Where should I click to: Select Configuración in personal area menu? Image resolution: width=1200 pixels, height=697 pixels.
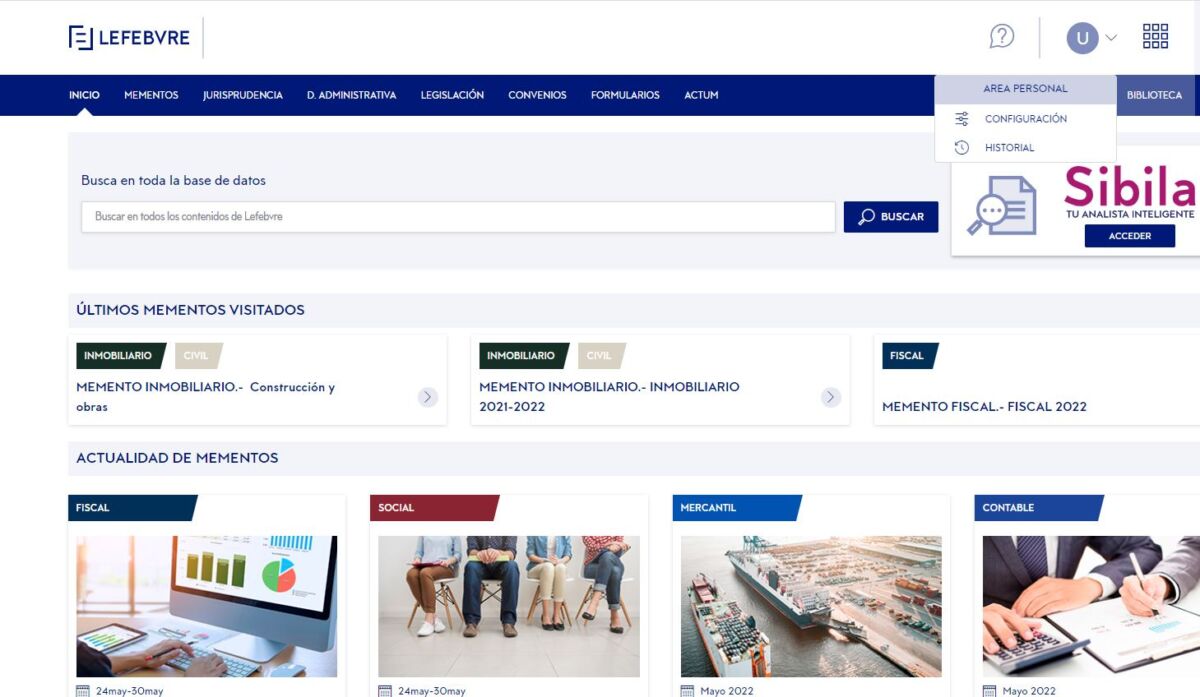click(x=1025, y=119)
